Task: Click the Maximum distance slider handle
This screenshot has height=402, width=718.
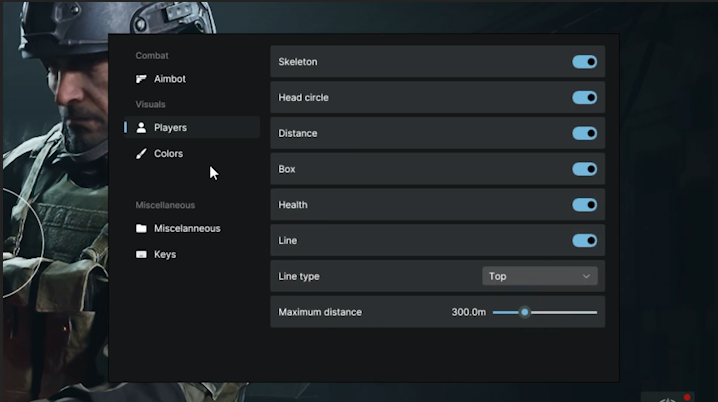Action: [x=524, y=312]
